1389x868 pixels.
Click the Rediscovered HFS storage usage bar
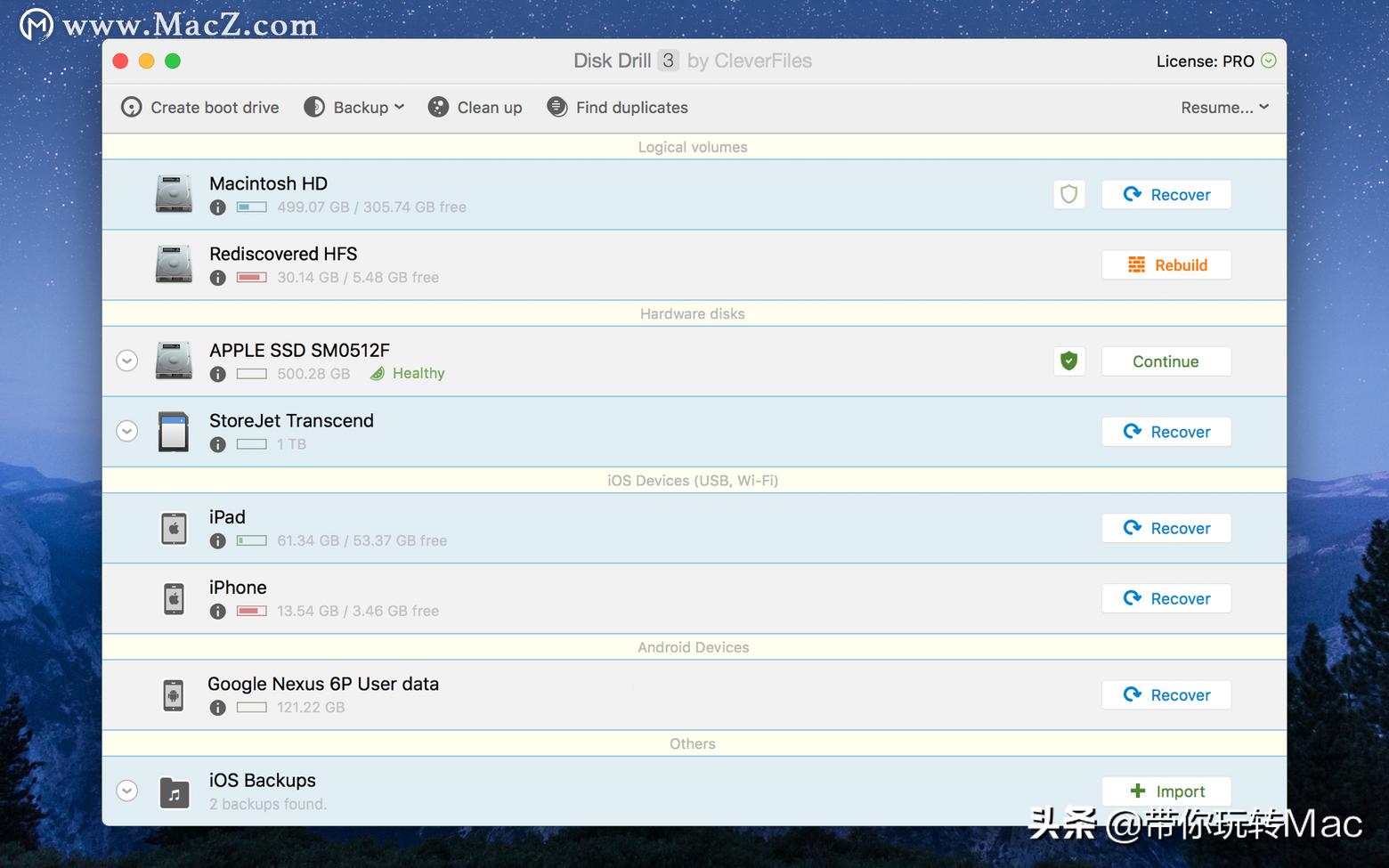(x=252, y=278)
